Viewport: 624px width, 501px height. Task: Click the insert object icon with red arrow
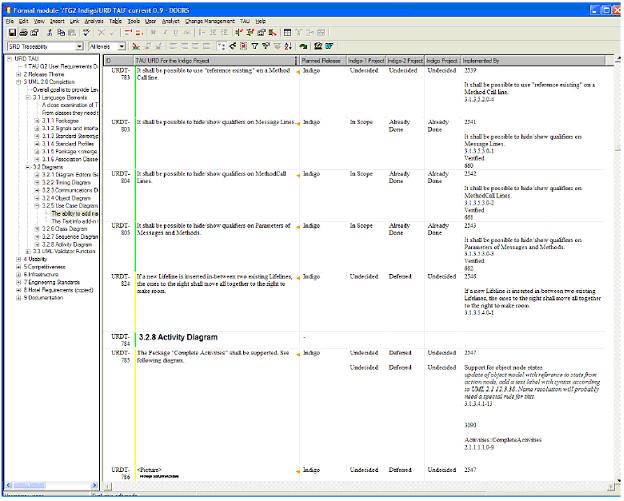click(128, 33)
